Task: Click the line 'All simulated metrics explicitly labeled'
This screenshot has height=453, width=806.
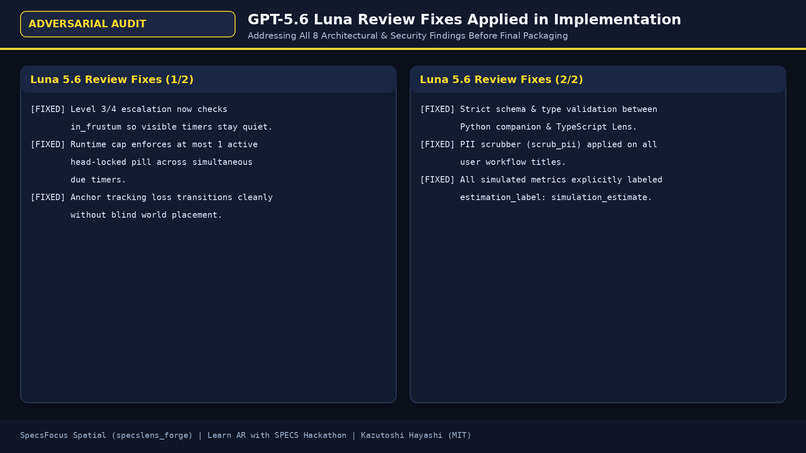Action: point(561,179)
